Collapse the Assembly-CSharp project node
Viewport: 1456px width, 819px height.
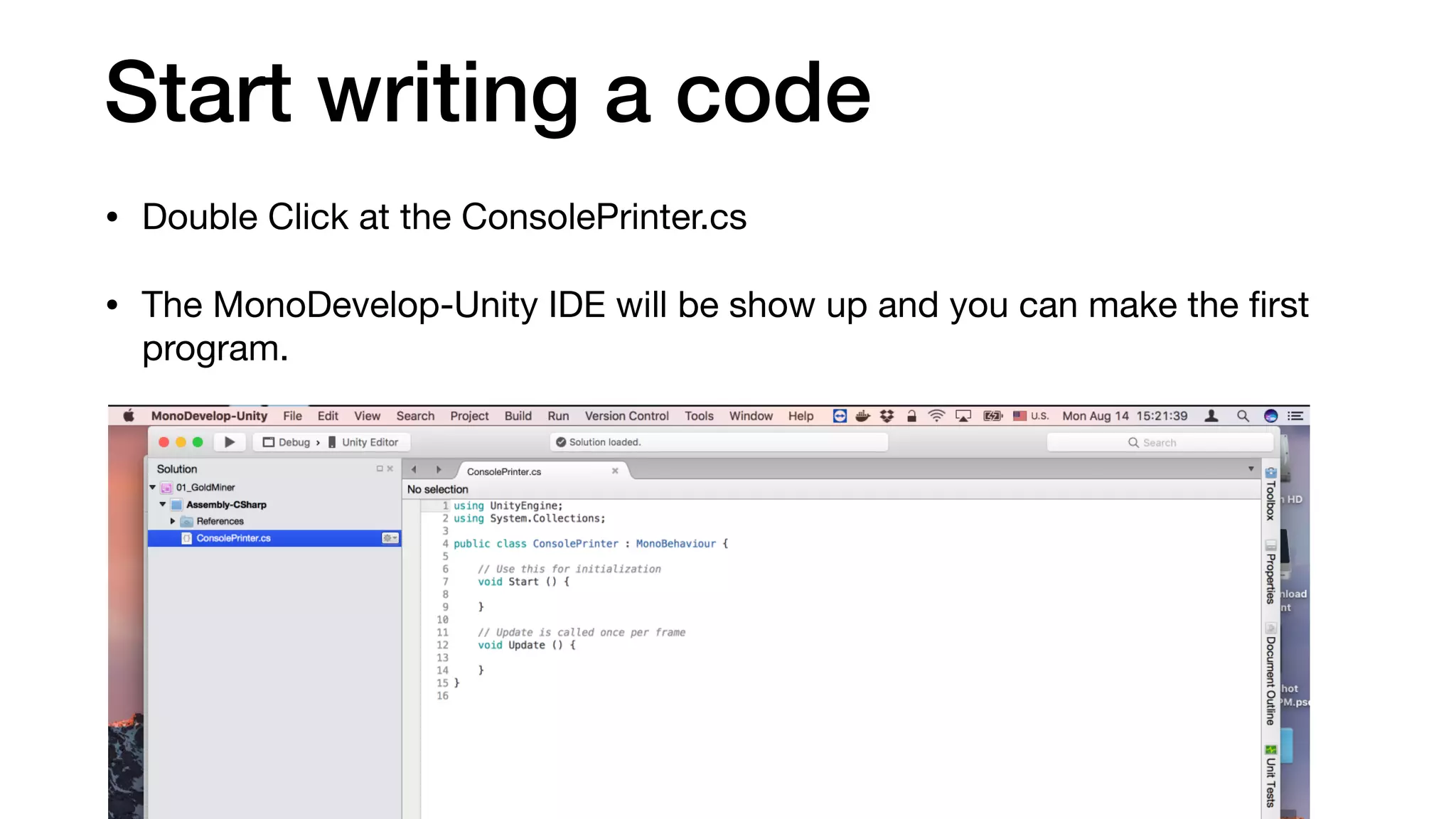(x=163, y=505)
